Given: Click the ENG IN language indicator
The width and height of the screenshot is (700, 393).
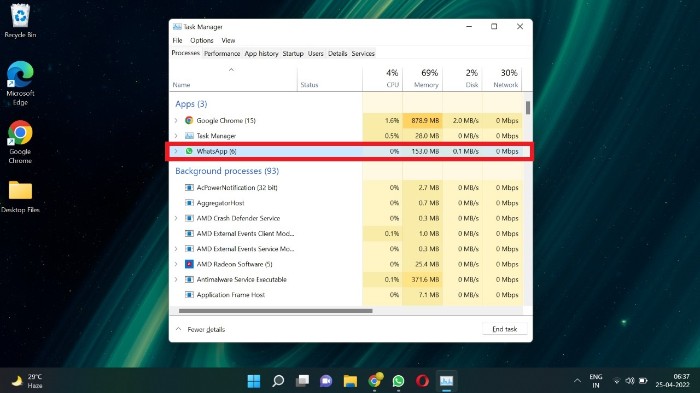Looking at the screenshot, I should (596, 381).
